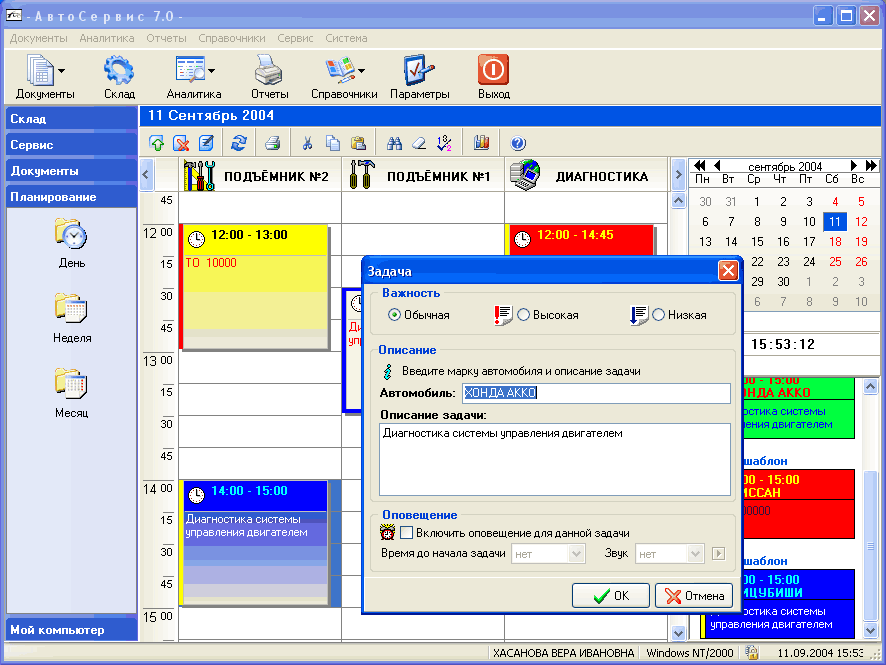Viewport: 886px width, 665px height.
Task: Click the Выход exit icon
Action: (493, 77)
